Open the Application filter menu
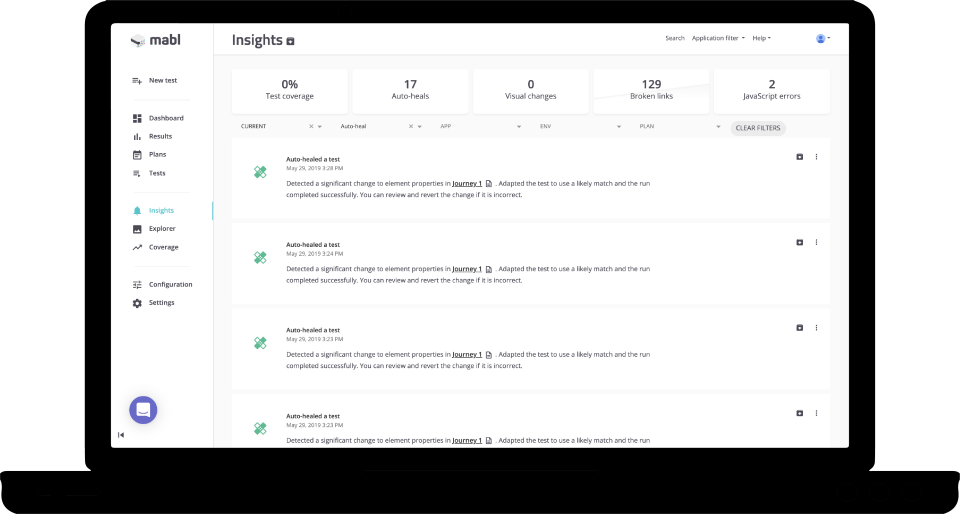Screen dimensions: 960x514 click(x=718, y=38)
